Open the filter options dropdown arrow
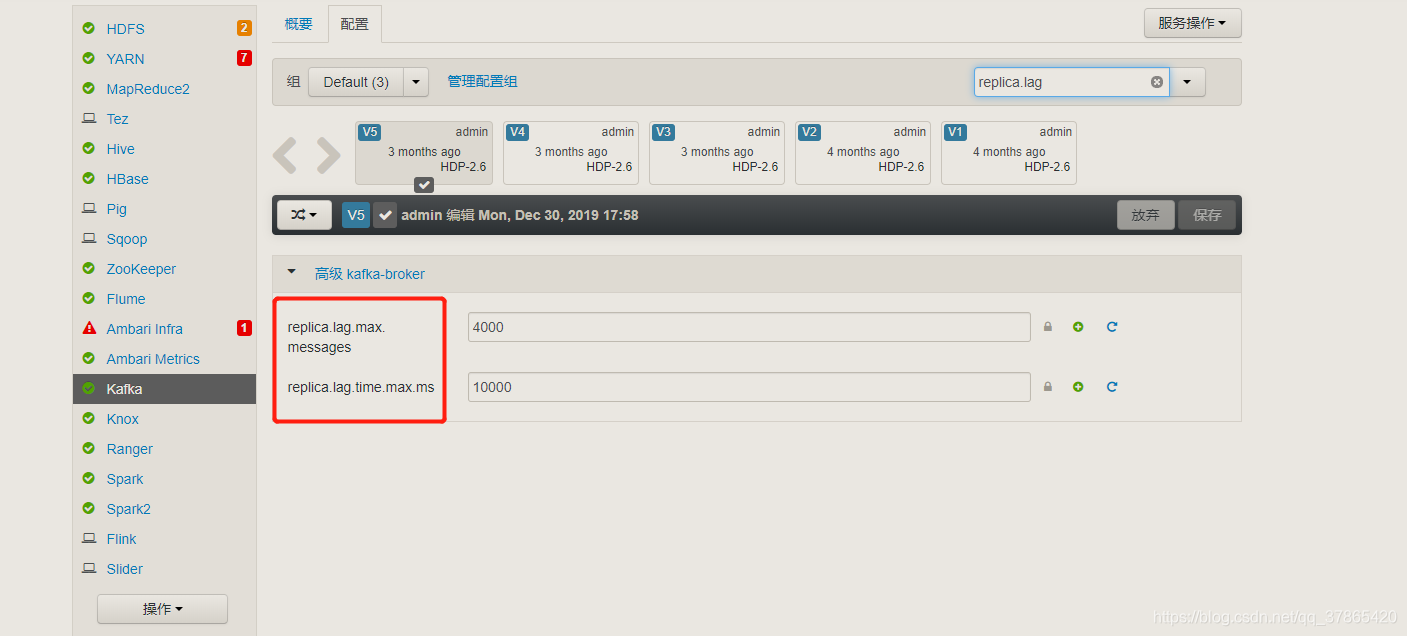Screen dimensions: 1407x636 [1187, 82]
